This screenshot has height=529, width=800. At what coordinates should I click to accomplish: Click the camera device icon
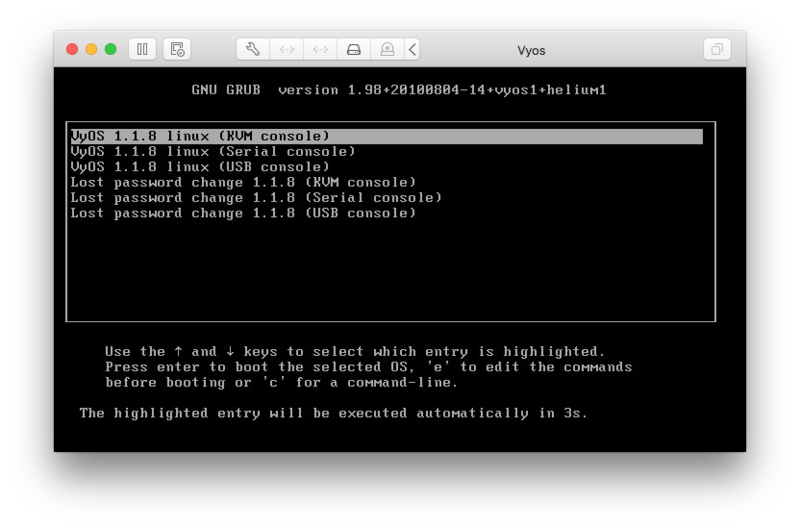pyautogui.click(x=387, y=49)
